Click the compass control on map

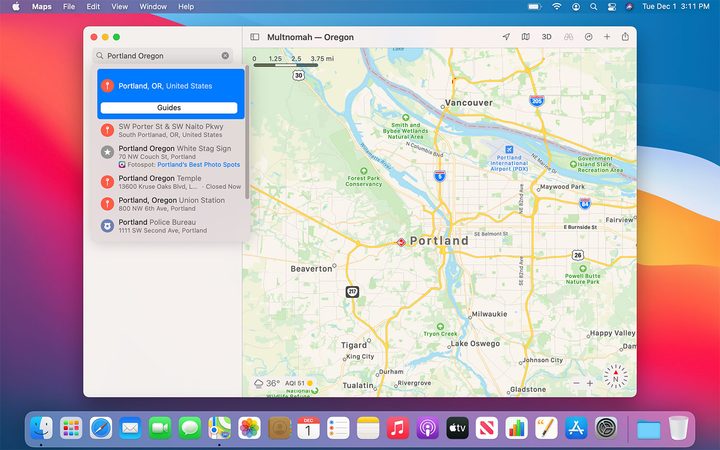click(x=616, y=377)
